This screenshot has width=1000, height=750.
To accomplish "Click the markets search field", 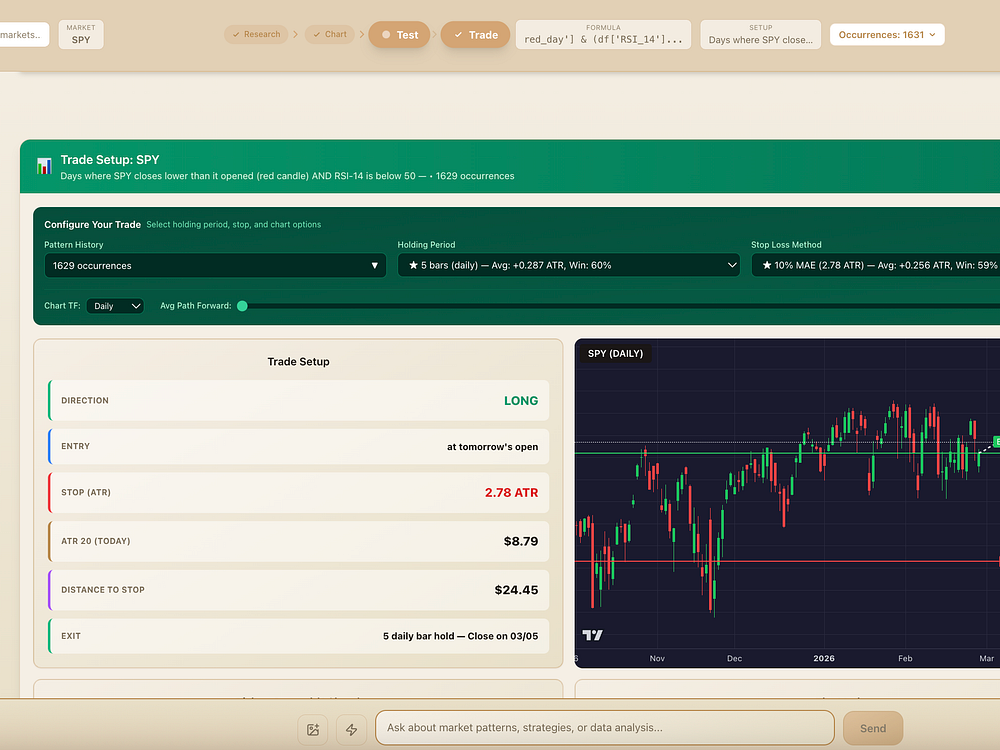I will pyautogui.click(x=24, y=34).
